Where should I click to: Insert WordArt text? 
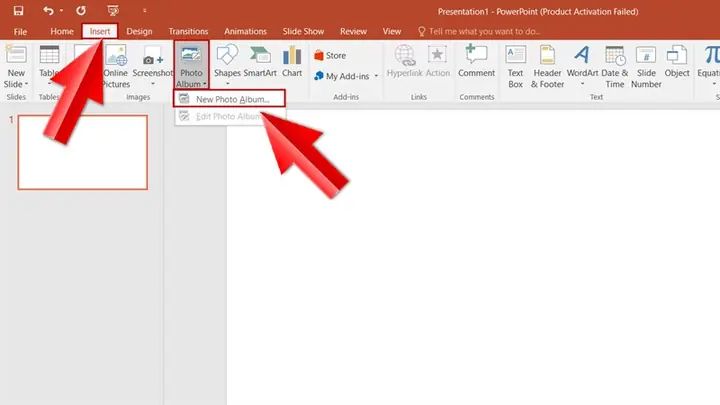(582, 61)
